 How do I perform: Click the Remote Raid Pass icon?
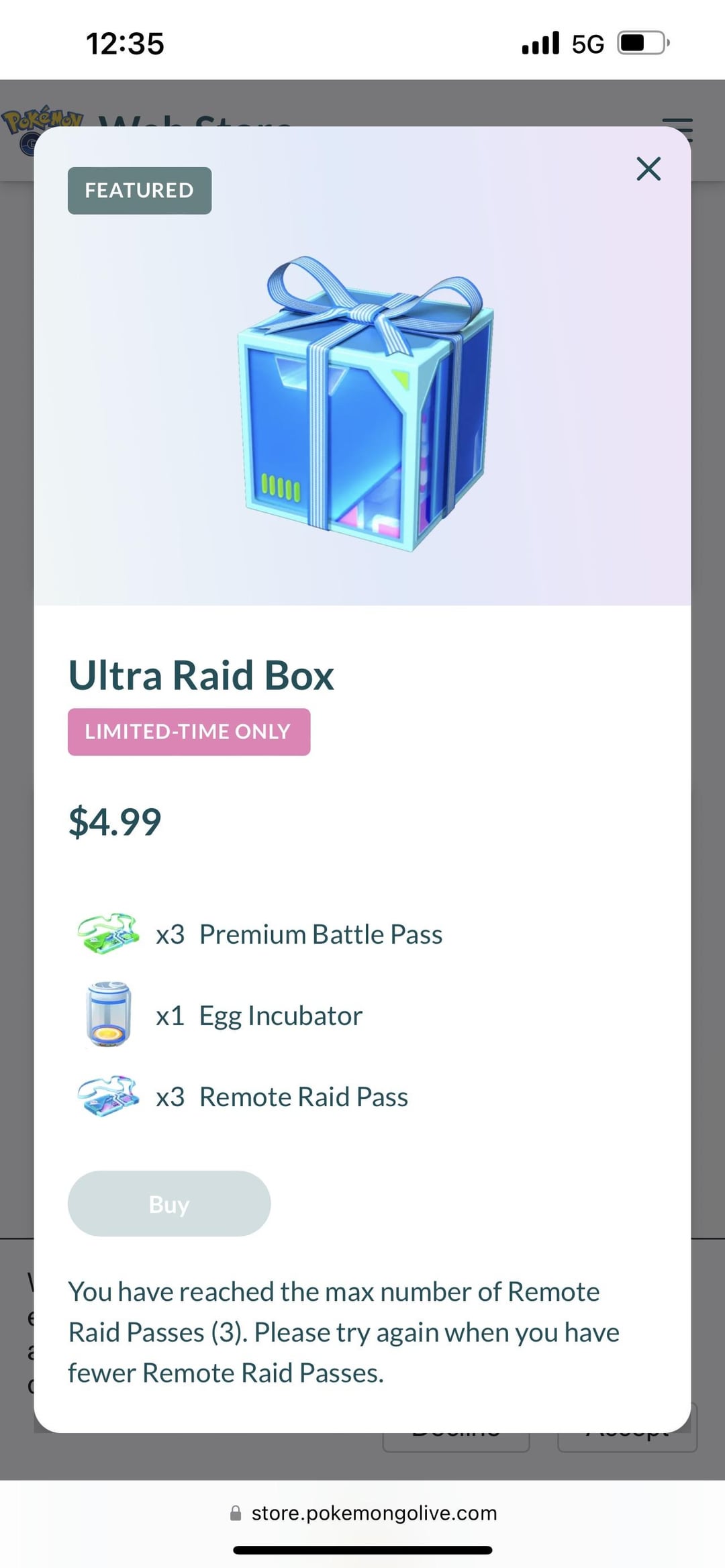tap(108, 1096)
